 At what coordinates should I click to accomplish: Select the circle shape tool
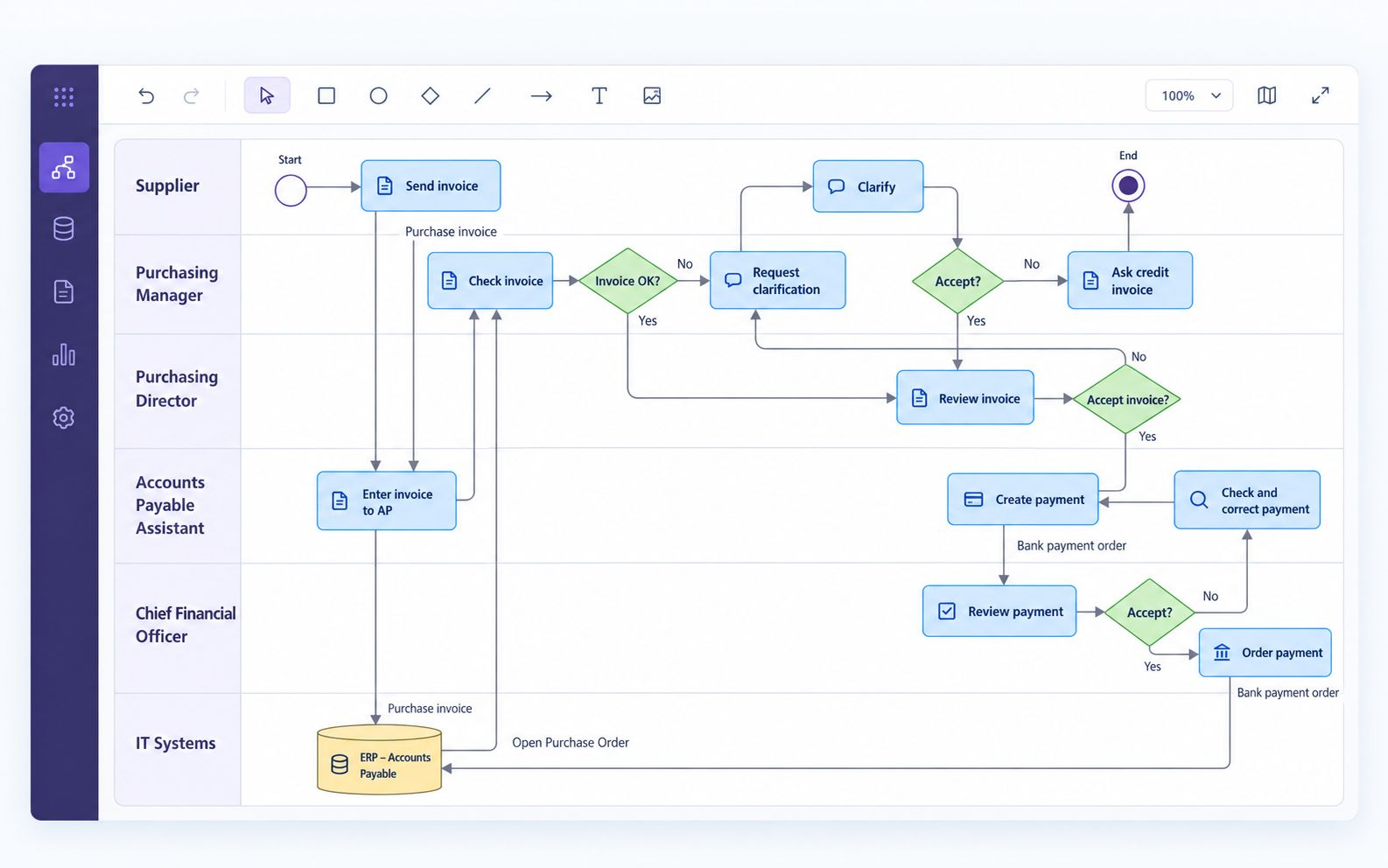click(x=378, y=95)
